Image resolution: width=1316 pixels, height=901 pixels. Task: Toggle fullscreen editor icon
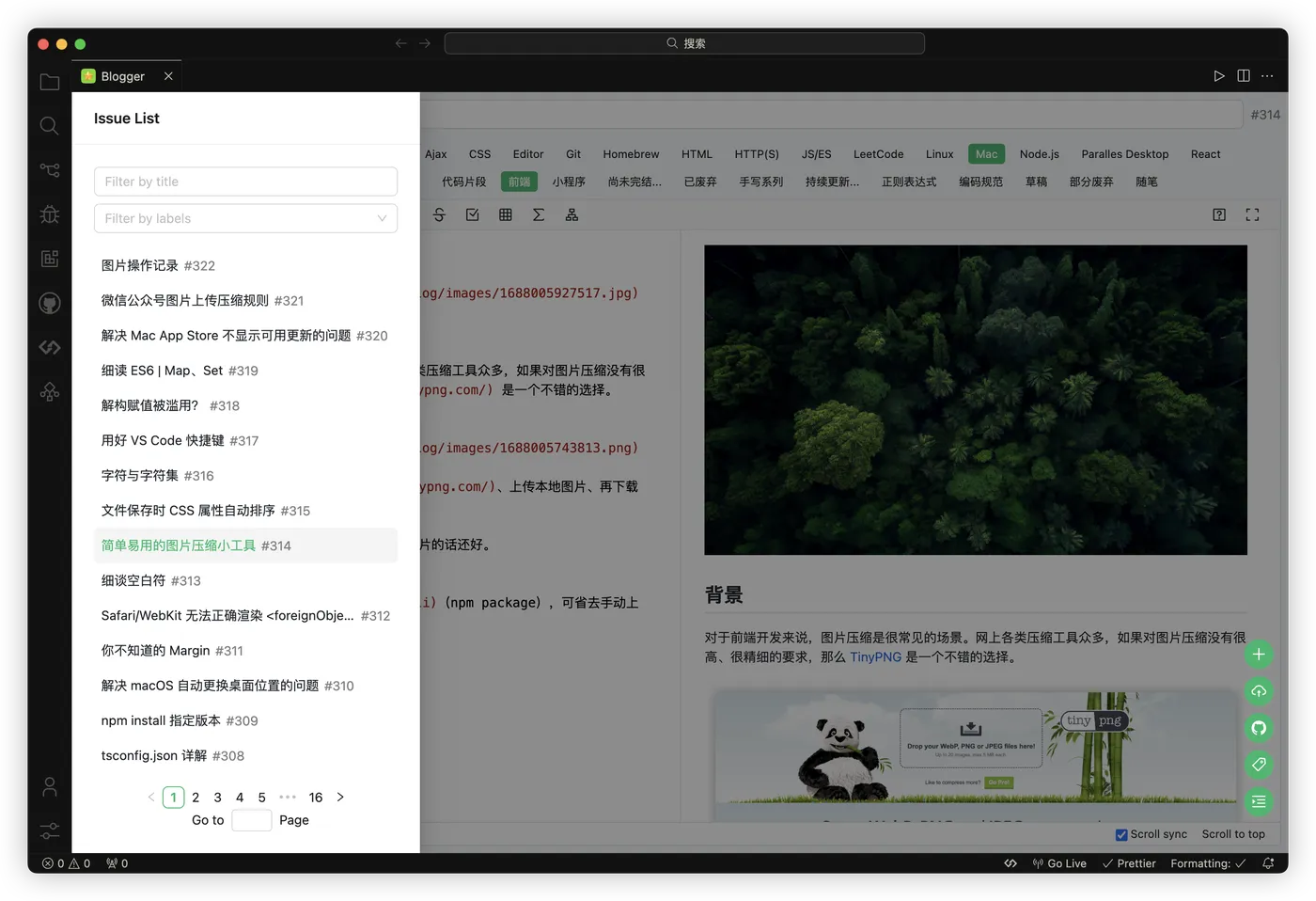point(1252,215)
